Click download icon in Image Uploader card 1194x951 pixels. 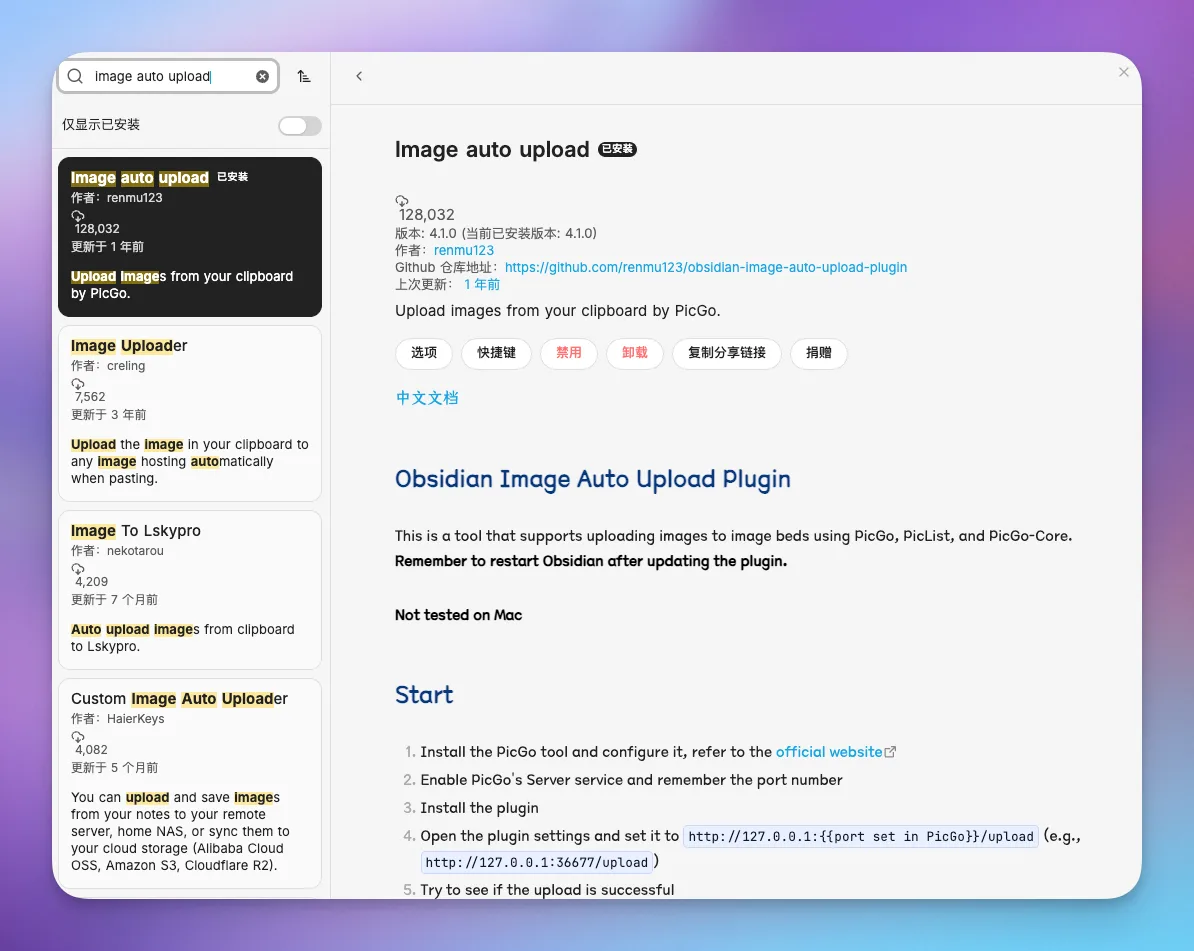pos(78,384)
